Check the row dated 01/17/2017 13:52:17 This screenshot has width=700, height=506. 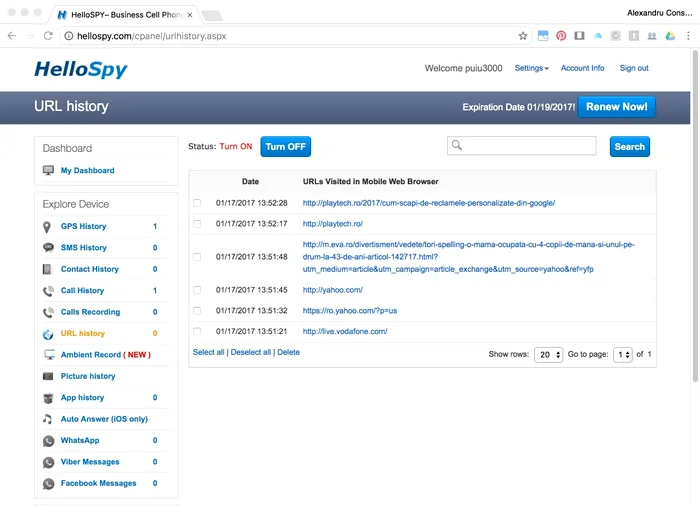(197, 224)
